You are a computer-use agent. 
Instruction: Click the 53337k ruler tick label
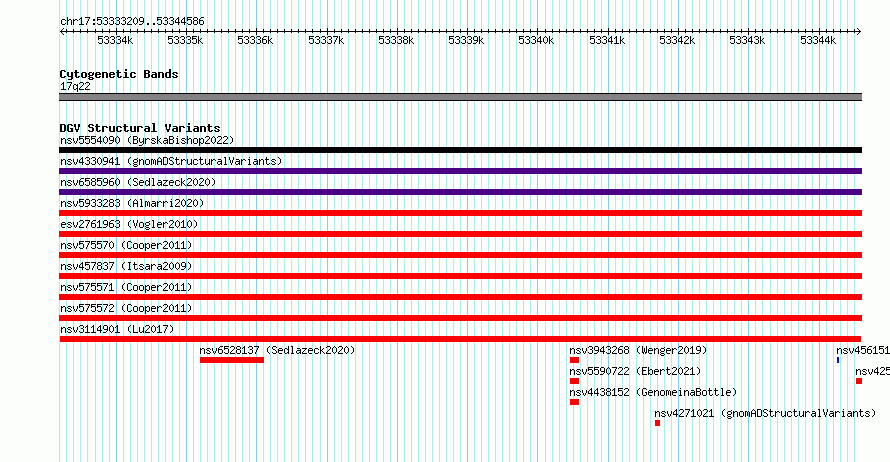[x=326, y=40]
